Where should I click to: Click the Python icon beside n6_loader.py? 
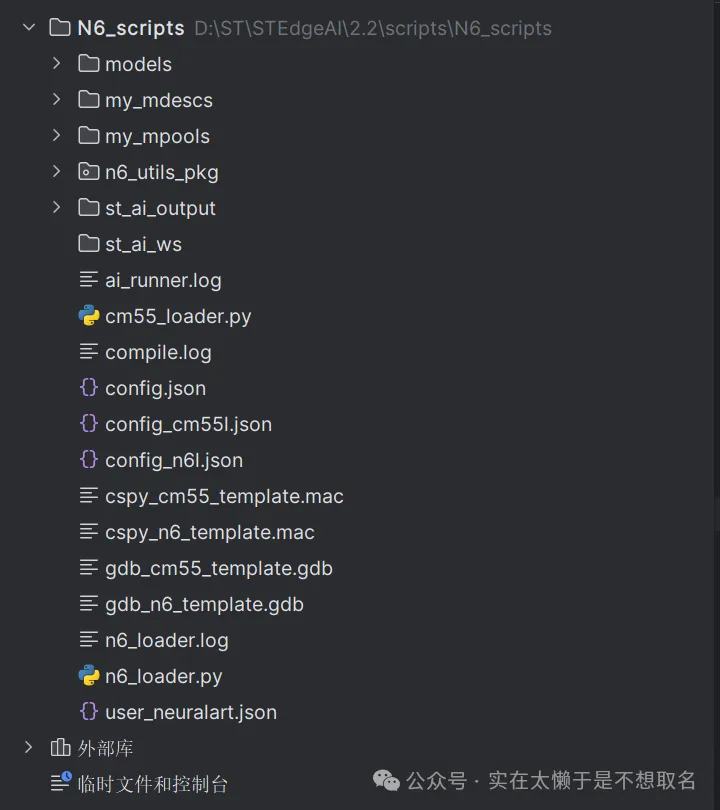[x=89, y=676]
